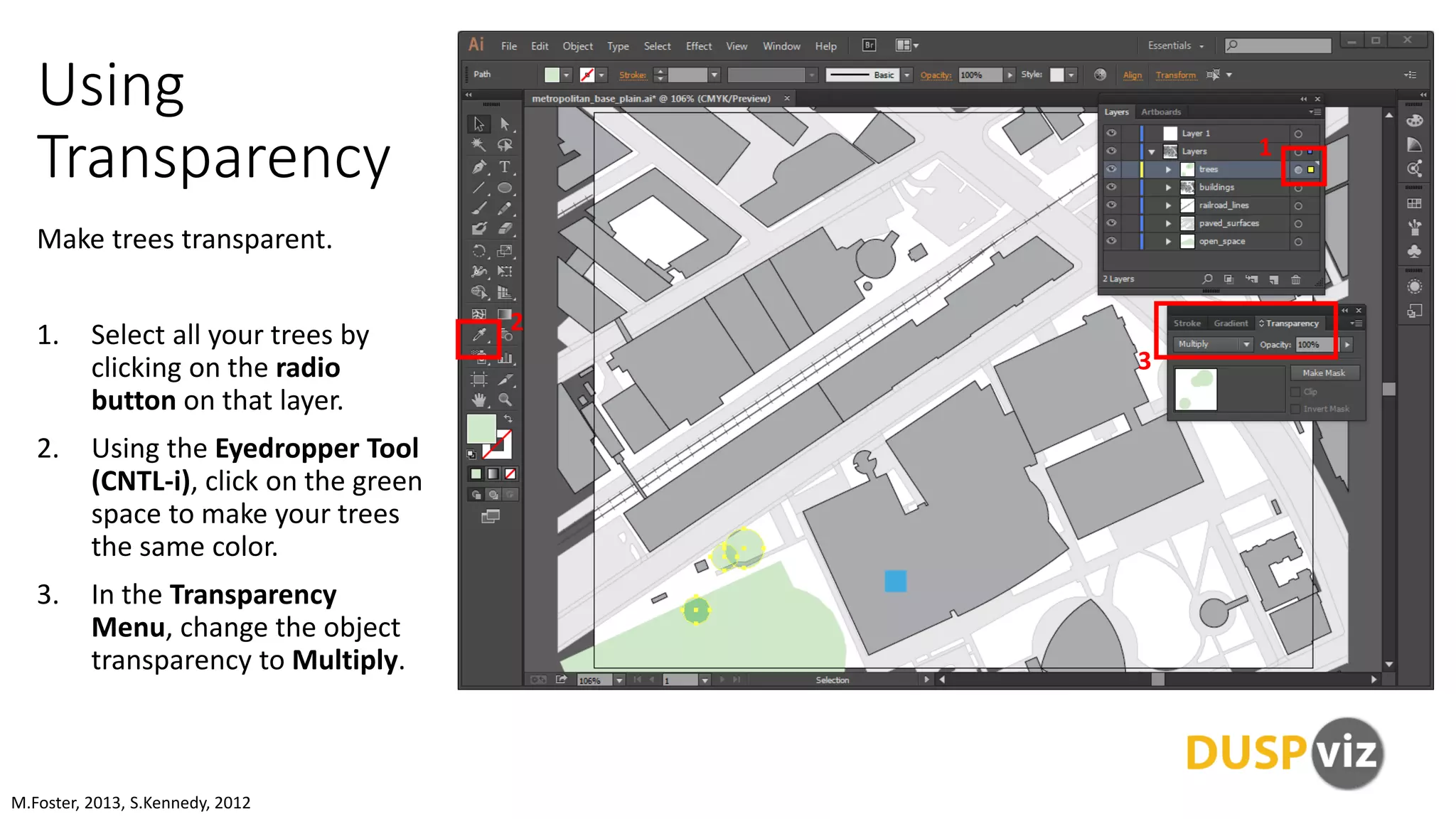Expand the railroad_lines layer triangle
1456x819 pixels.
[x=1168, y=205]
